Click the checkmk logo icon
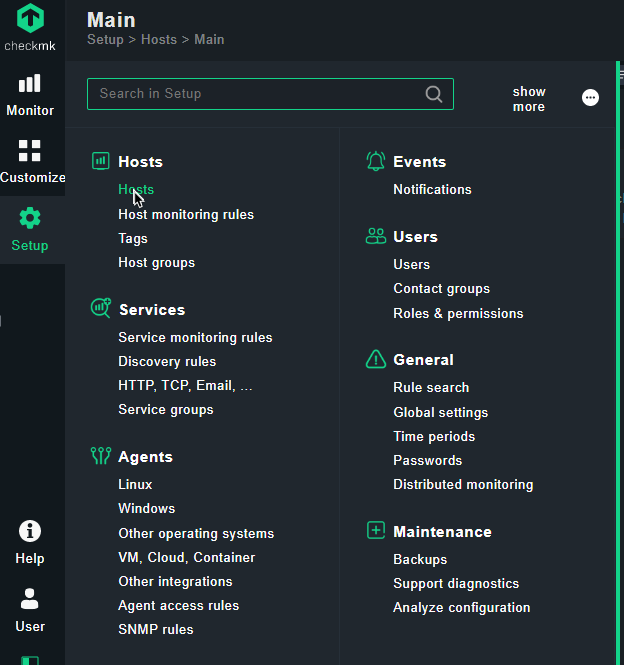 [30, 18]
